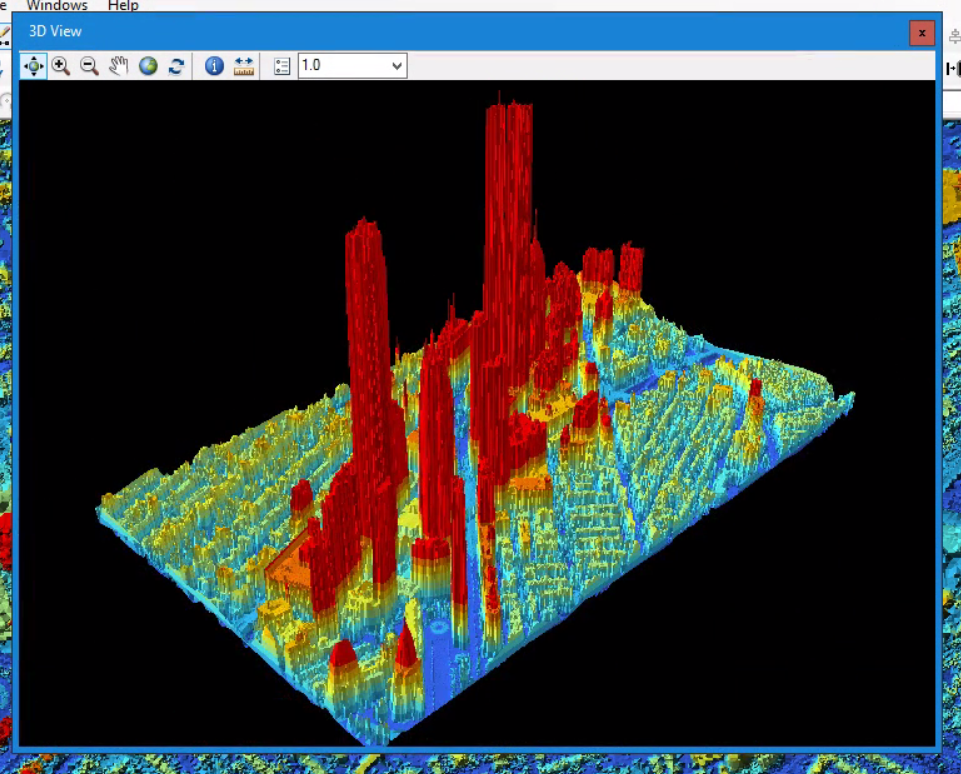Select the Zoom Out magnifier tool

pyautogui.click(x=89, y=65)
